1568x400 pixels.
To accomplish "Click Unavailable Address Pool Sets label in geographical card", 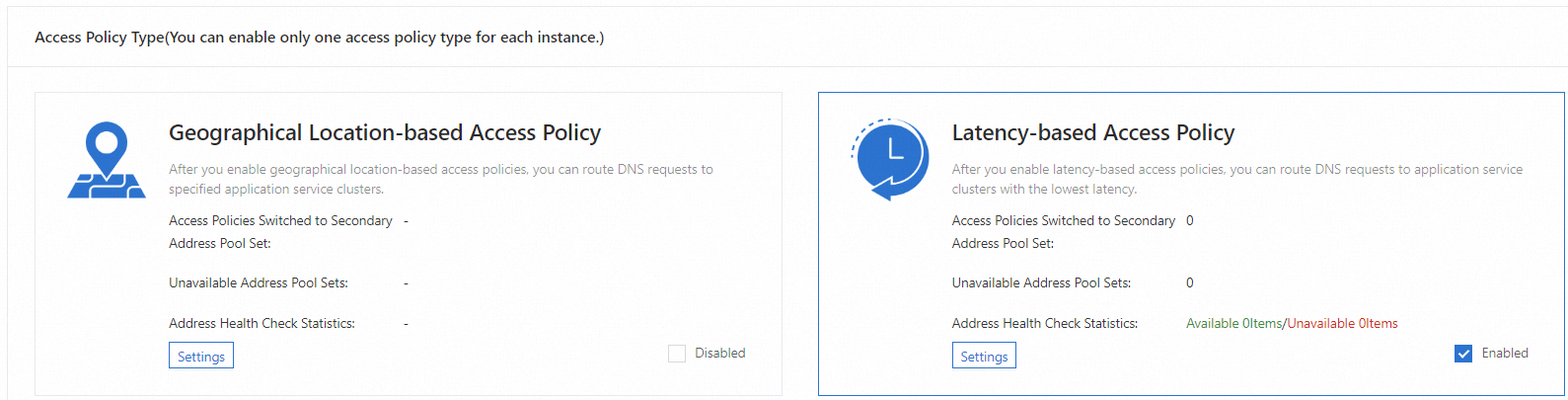I will point(259,282).
